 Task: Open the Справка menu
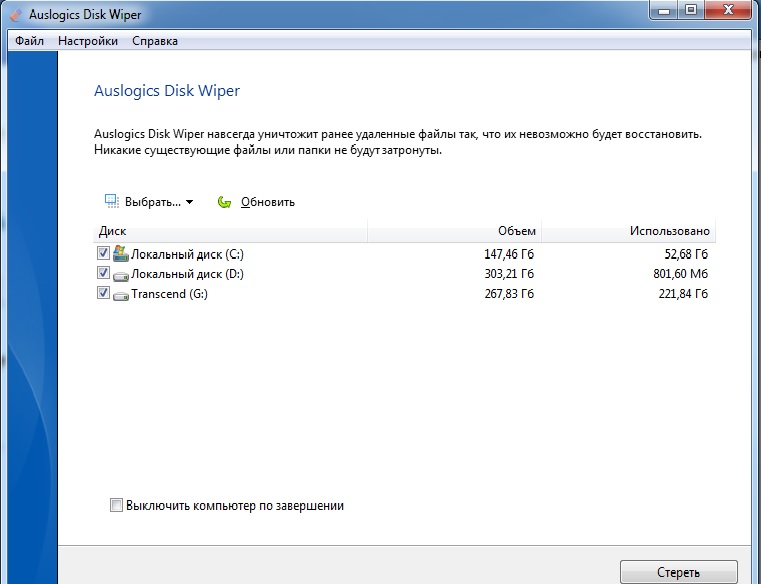(x=155, y=41)
